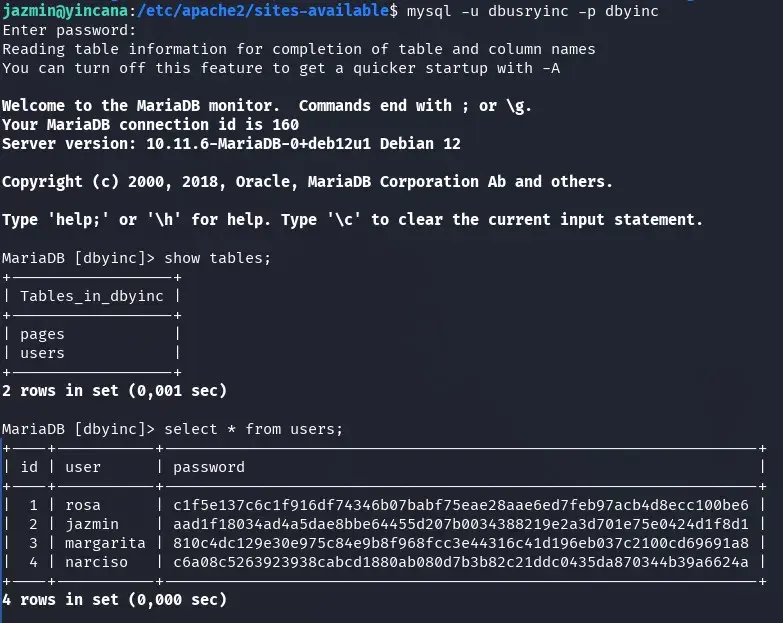The width and height of the screenshot is (783, 623).
Task: Click the 'users' table entry
Action: (42, 353)
